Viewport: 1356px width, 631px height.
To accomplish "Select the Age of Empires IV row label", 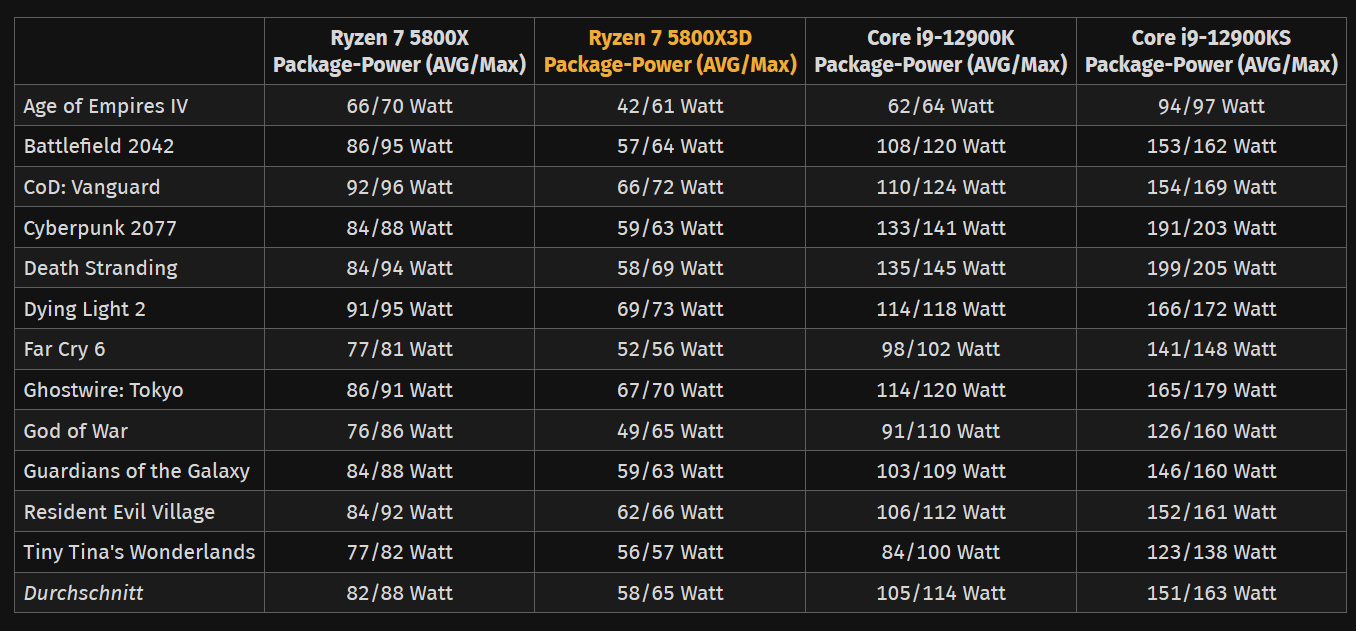I will [106, 106].
